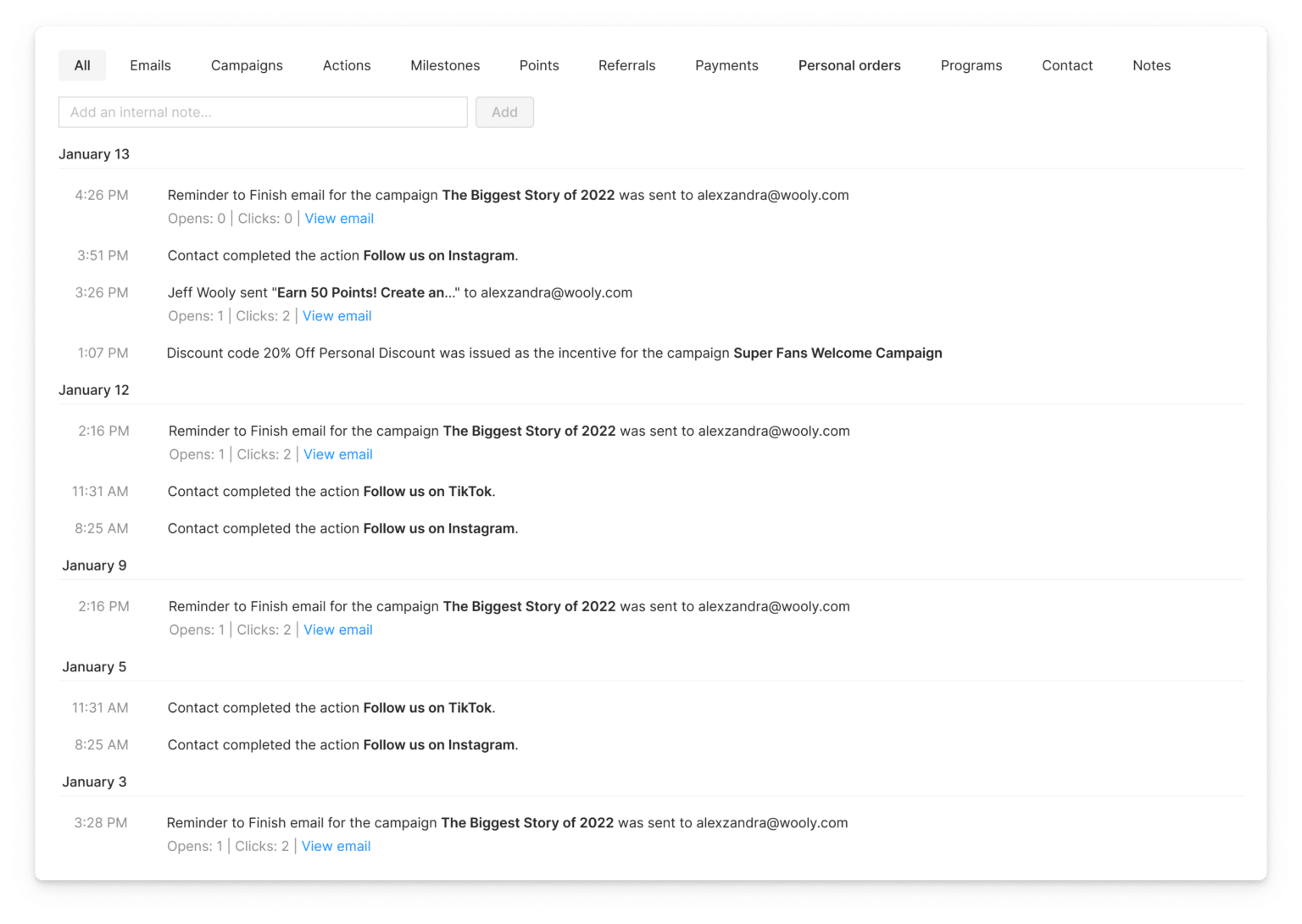Open the Emails tab

150,65
